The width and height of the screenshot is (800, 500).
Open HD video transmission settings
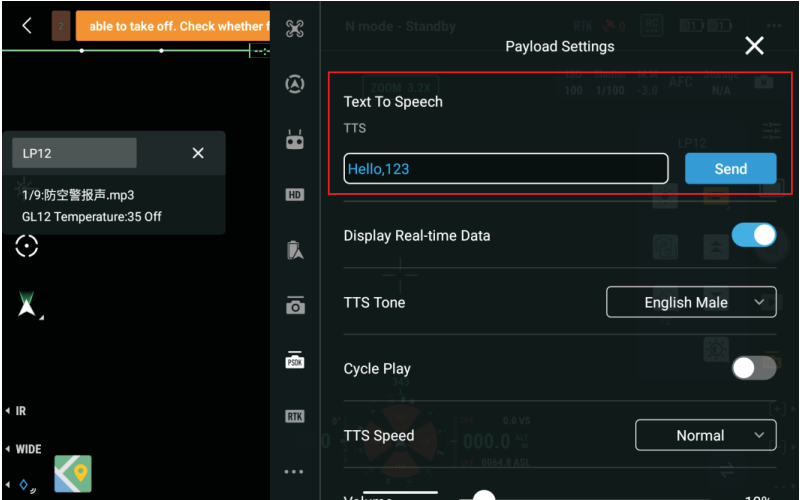[295, 195]
